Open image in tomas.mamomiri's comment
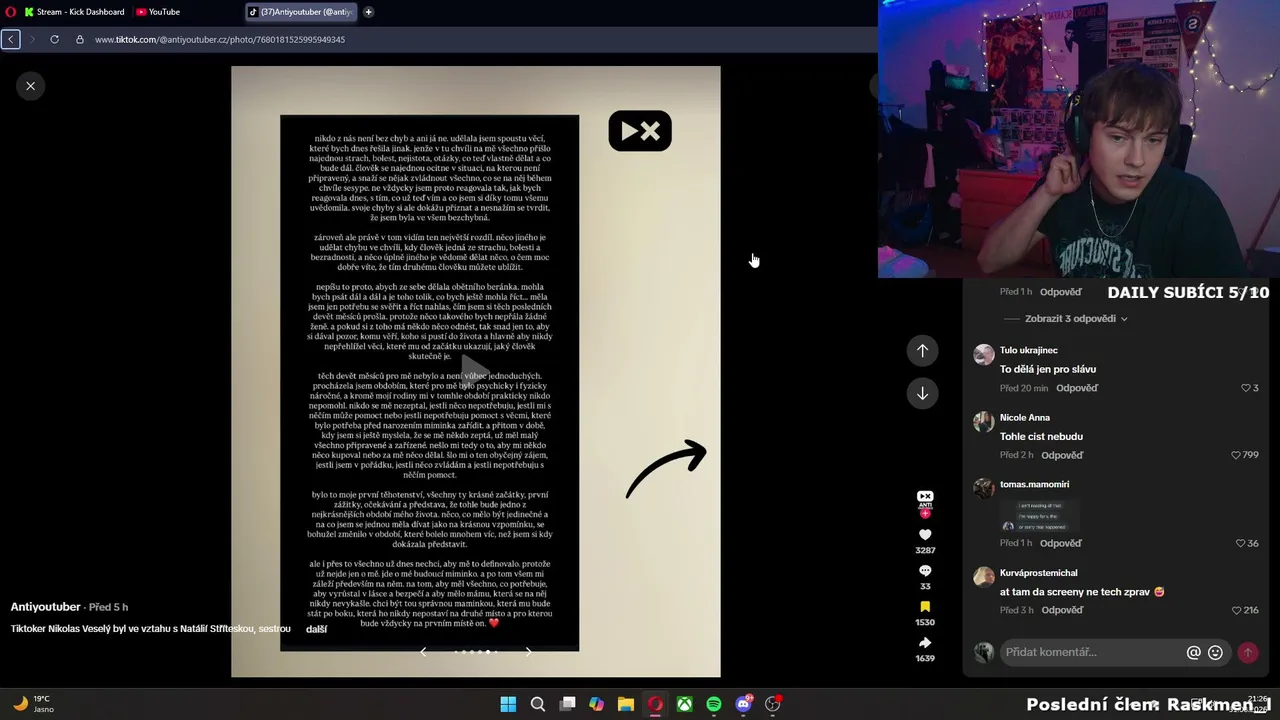 point(1042,514)
